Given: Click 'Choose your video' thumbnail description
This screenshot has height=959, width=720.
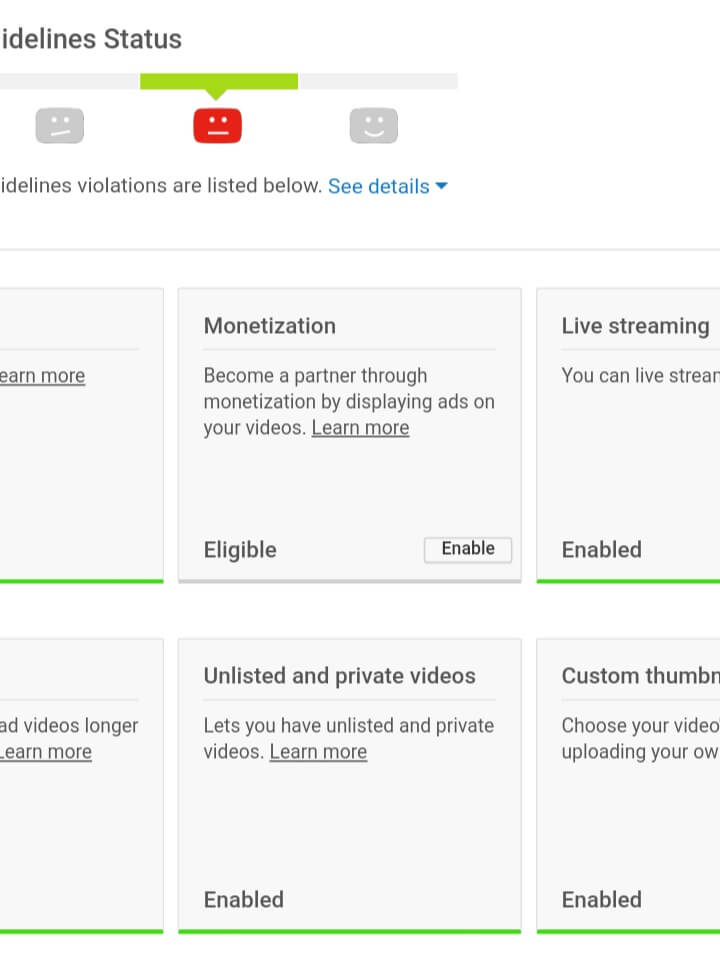Looking at the screenshot, I should point(640,738).
